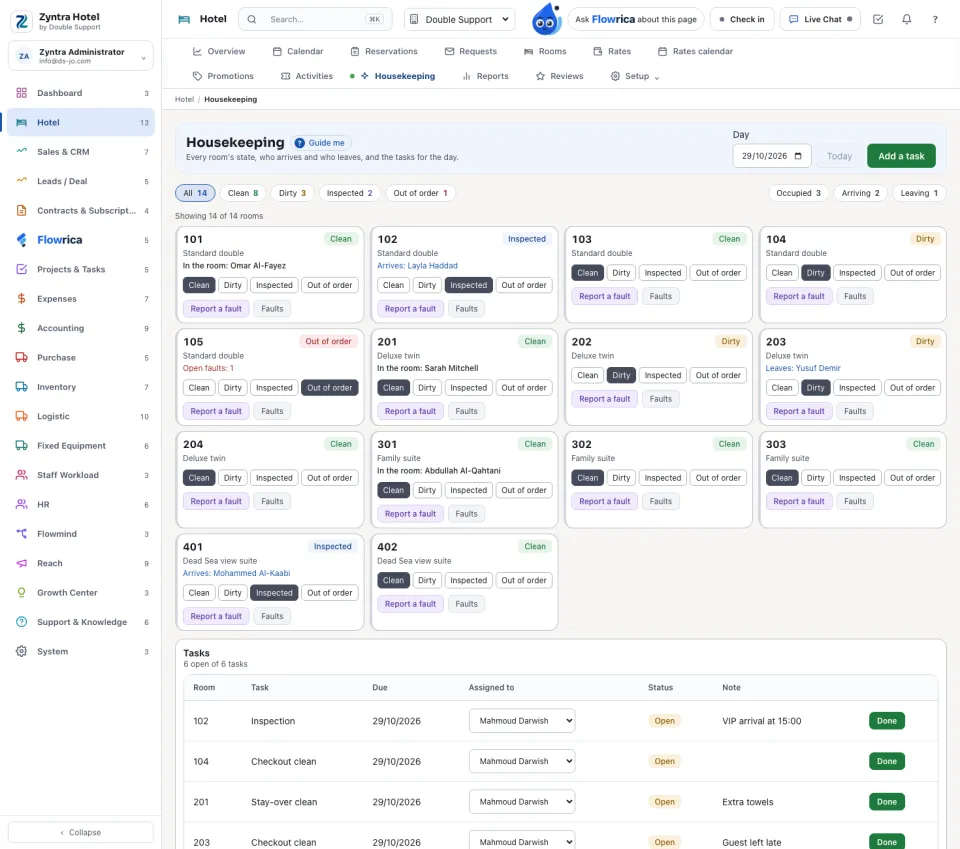The width and height of the screenshot is (960, 849).
Task: Open the checklist tasks icon in header
Action: pyautogui.click(x=878, y=19)
